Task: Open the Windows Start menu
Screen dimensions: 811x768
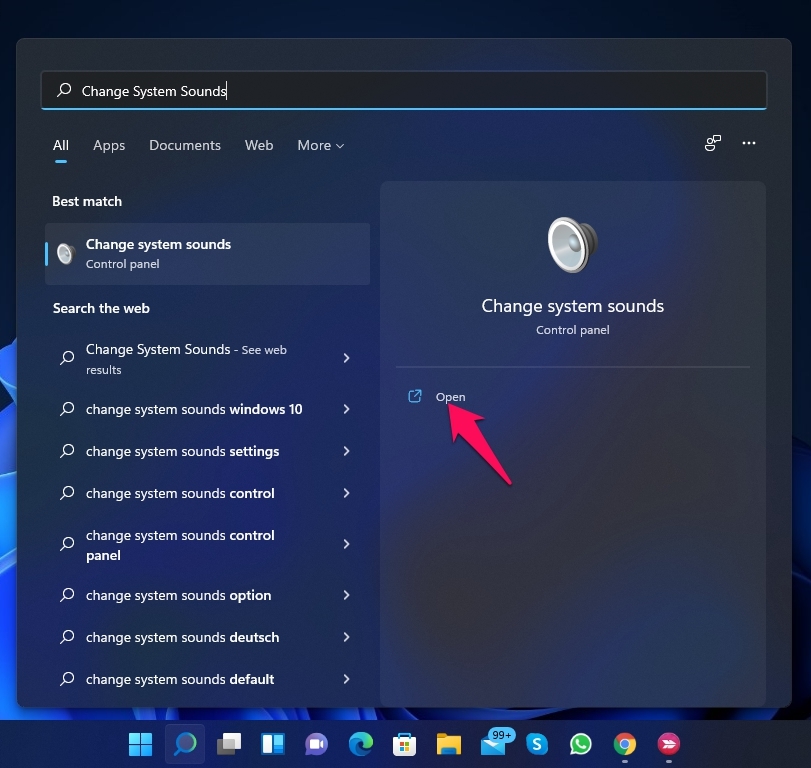Action: click(141, 744)
